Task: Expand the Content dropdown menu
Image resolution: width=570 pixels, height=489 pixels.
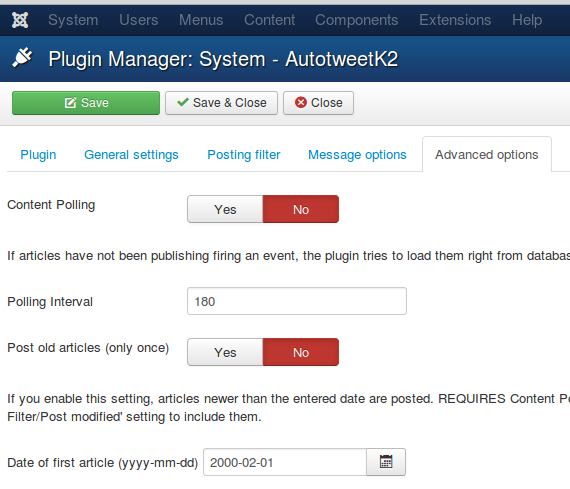Action: point(269,20)
